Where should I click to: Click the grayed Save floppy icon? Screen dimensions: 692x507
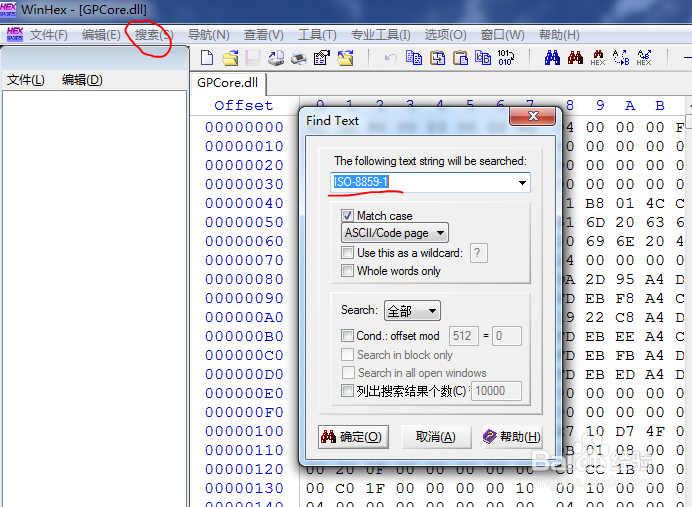(x=253, y=58)
